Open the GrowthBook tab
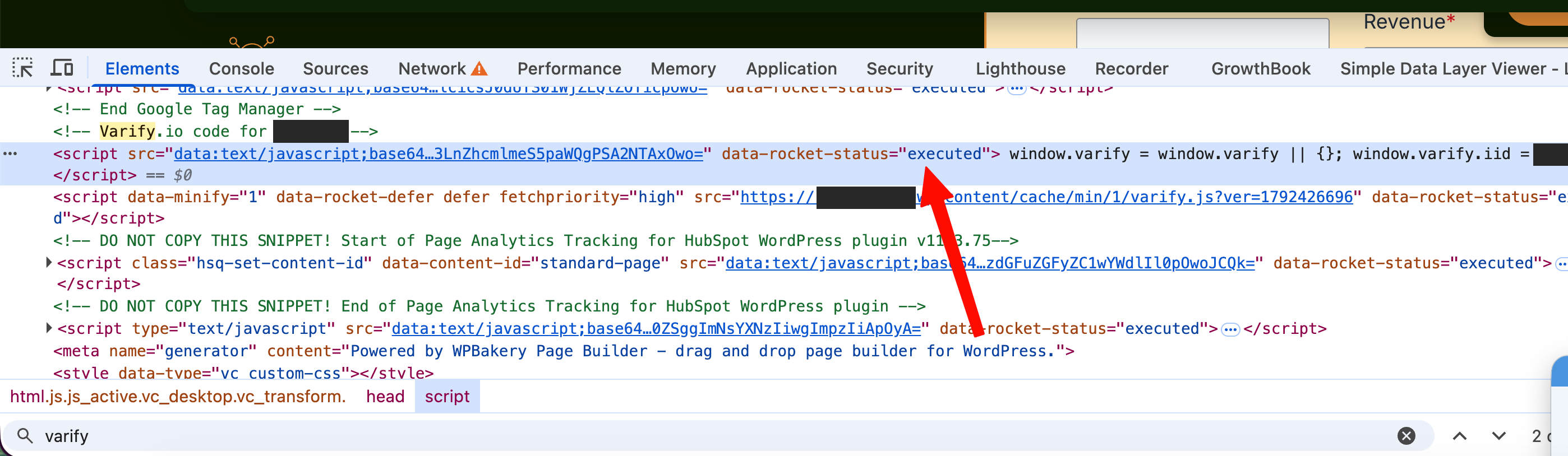This screenshot has height=456, width=1568. pyautogui.click(x=1261, y=69)
